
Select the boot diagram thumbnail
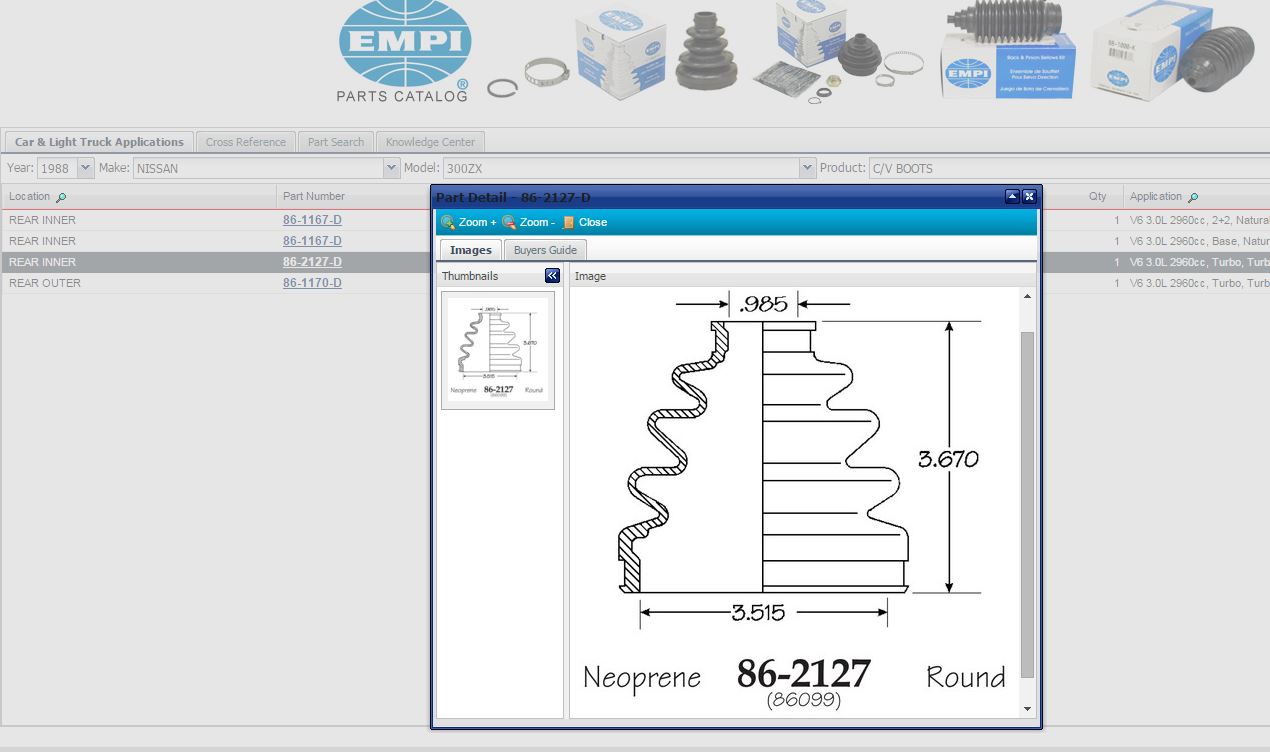click(498, 350)
